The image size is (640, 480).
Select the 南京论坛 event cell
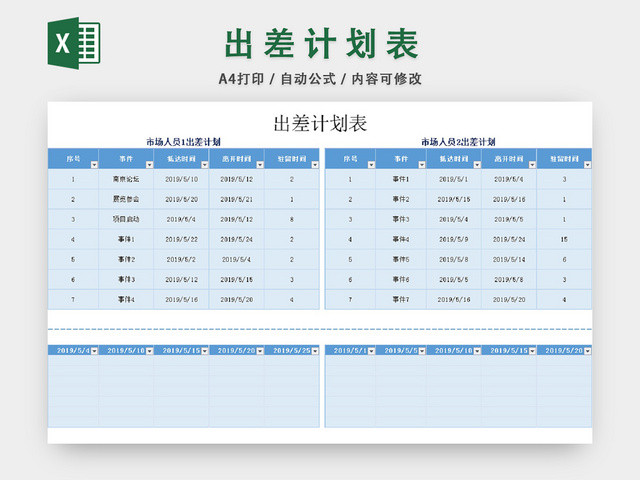point(126,179)
